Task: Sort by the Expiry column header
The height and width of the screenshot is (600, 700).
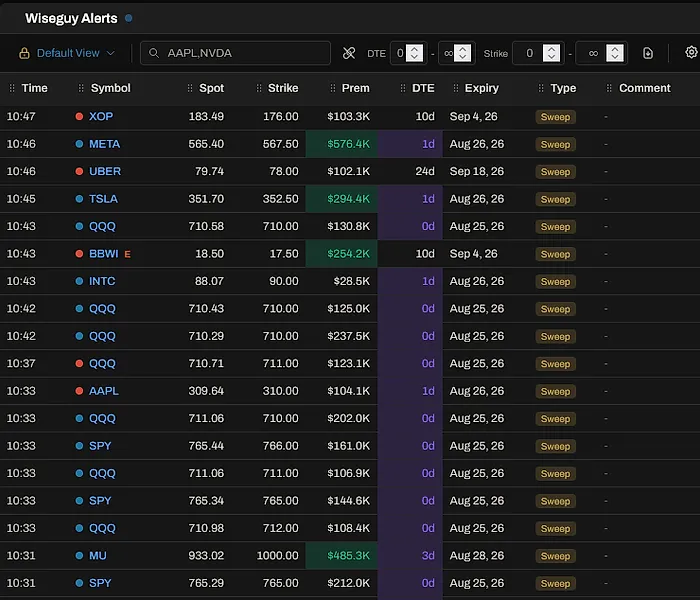Action: pos(482,88)
